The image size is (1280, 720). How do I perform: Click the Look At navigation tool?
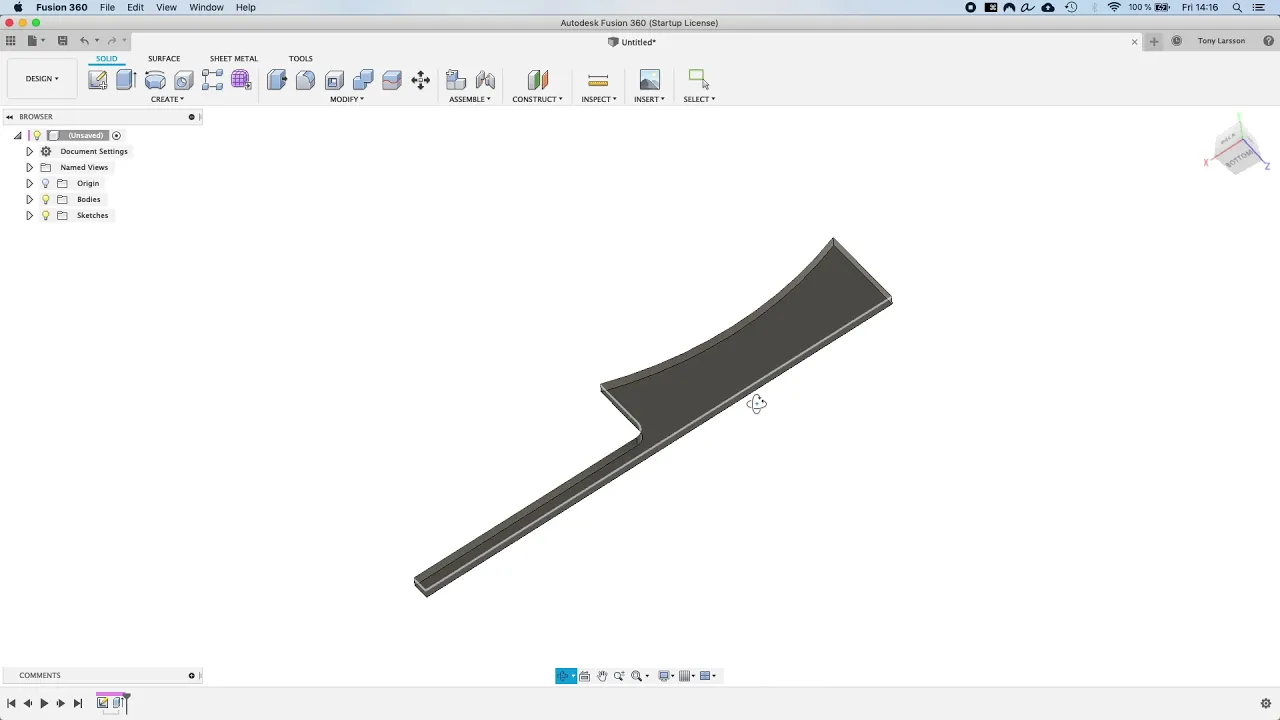pos(585,676)
